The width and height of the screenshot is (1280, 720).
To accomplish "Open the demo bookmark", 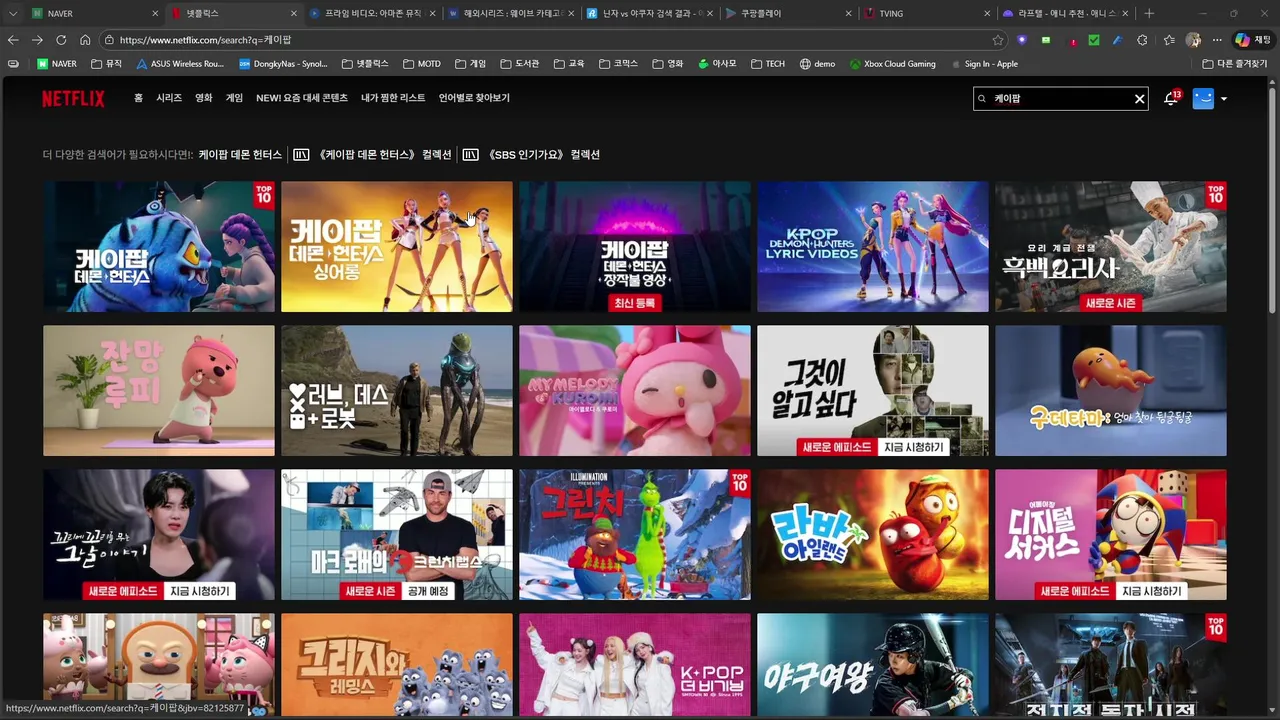I will pos(817,64).
